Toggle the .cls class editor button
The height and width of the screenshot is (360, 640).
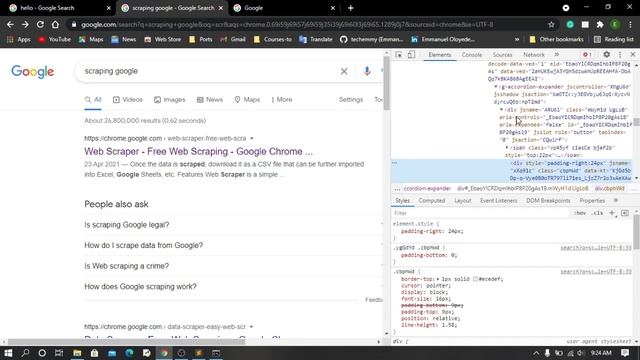click(597, 213)
